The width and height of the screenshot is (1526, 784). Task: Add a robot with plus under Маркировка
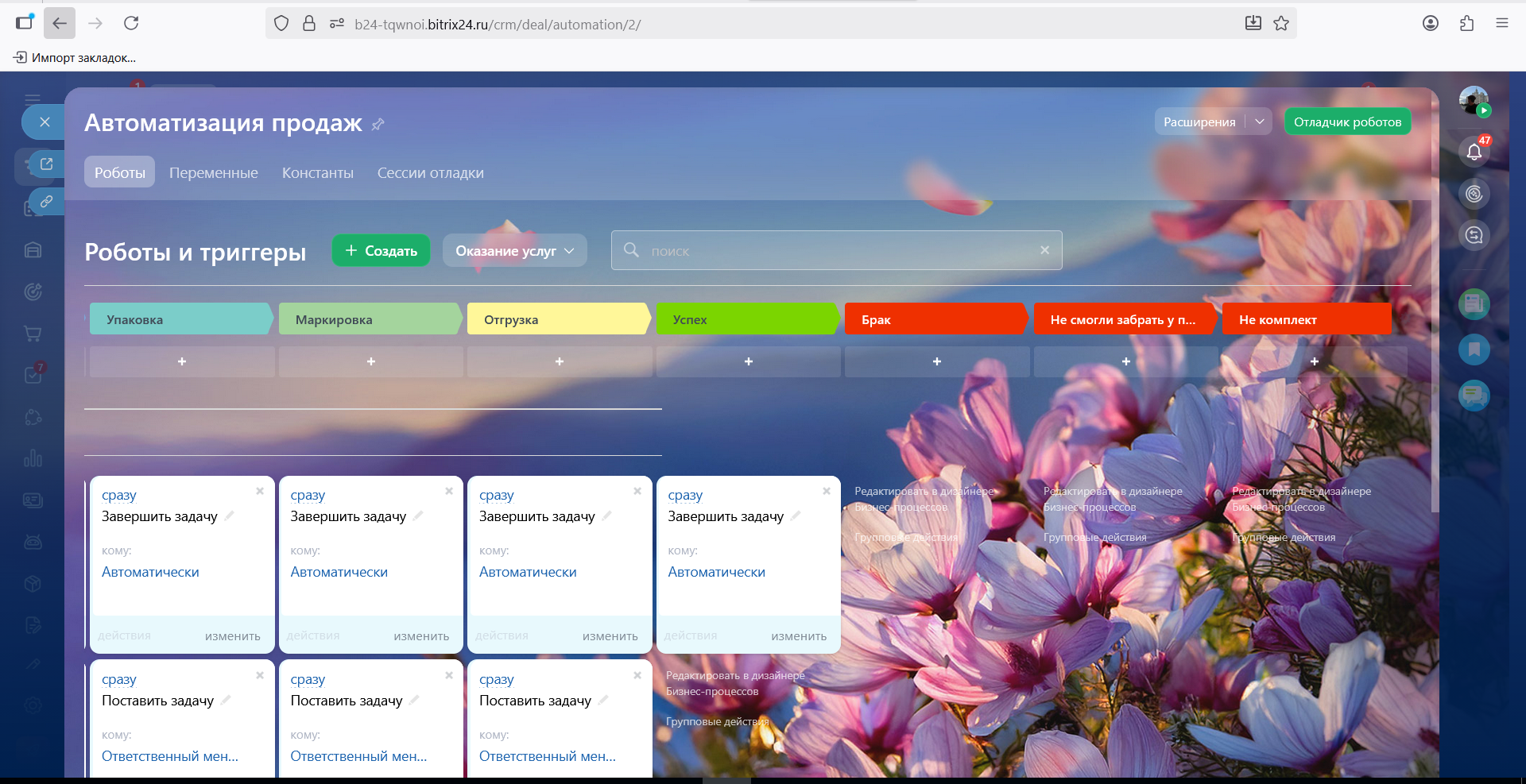(370, 361)
